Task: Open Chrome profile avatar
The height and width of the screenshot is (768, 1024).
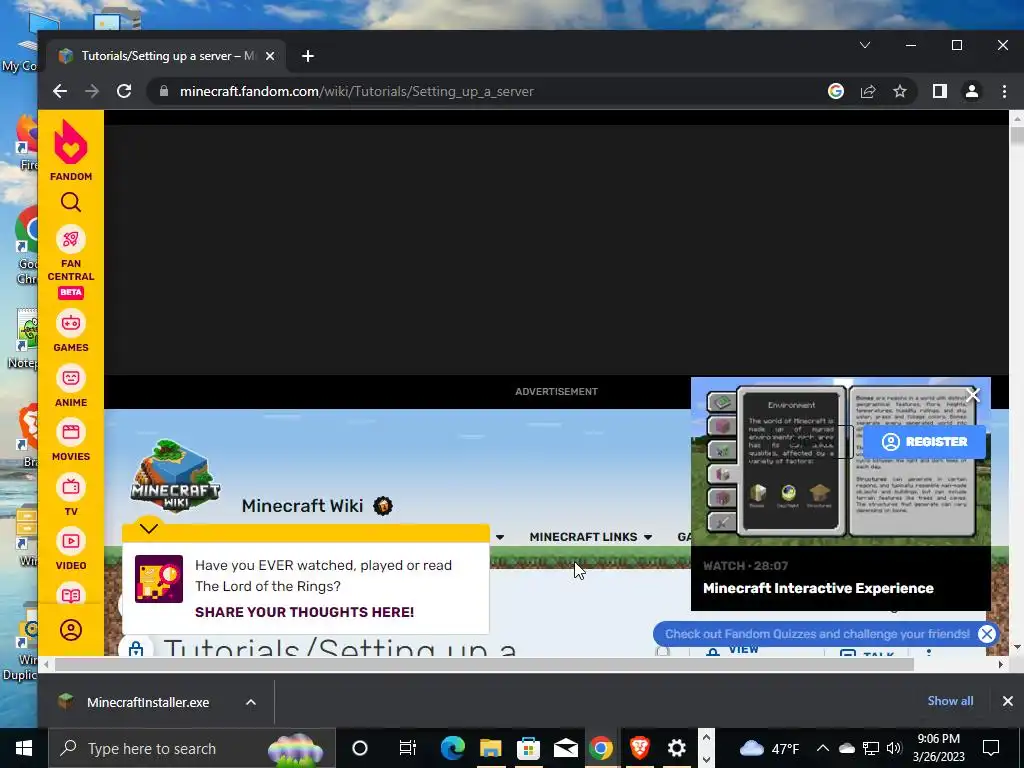Action: coord(972,91)
